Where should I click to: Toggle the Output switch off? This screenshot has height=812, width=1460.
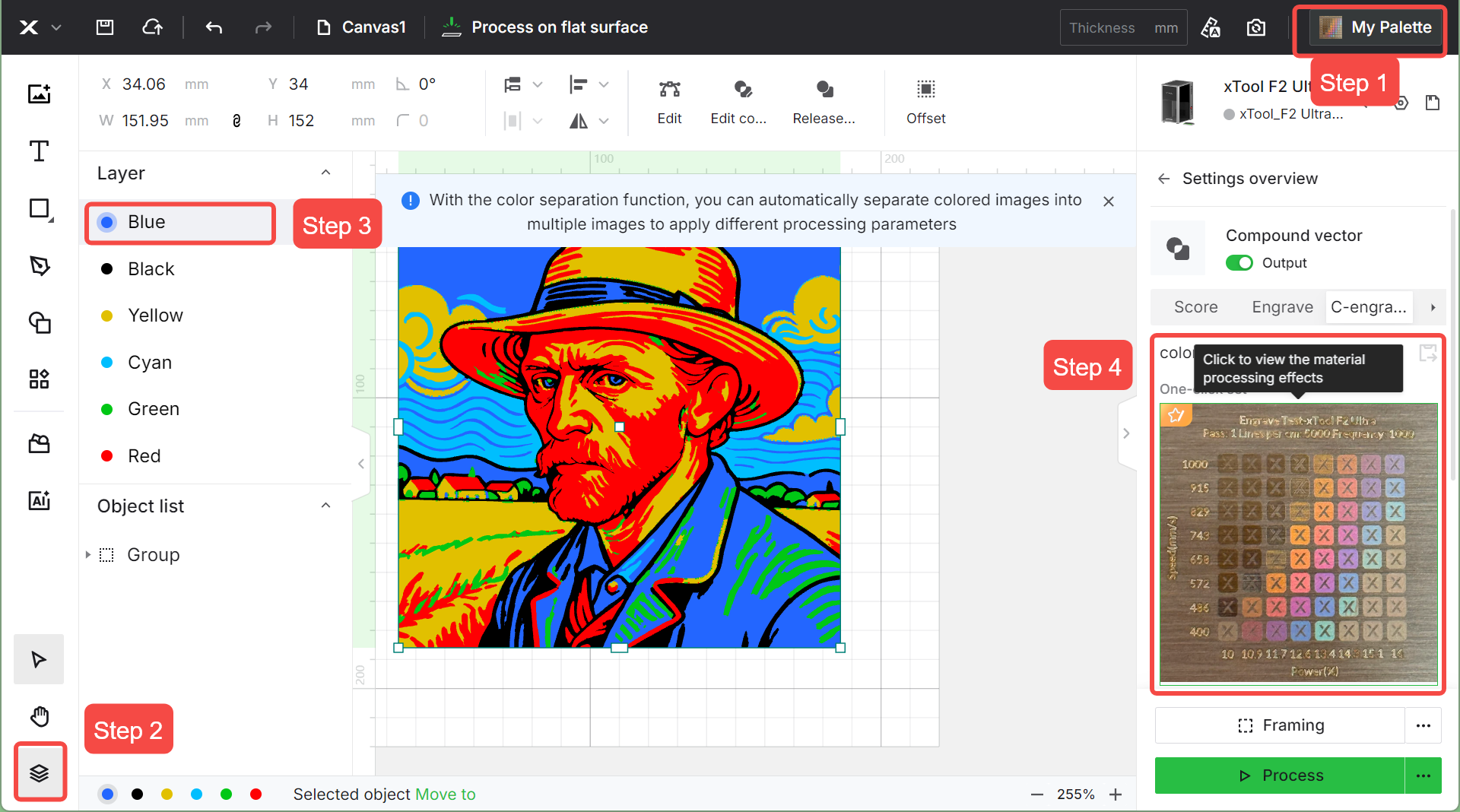pos(1239,263)
